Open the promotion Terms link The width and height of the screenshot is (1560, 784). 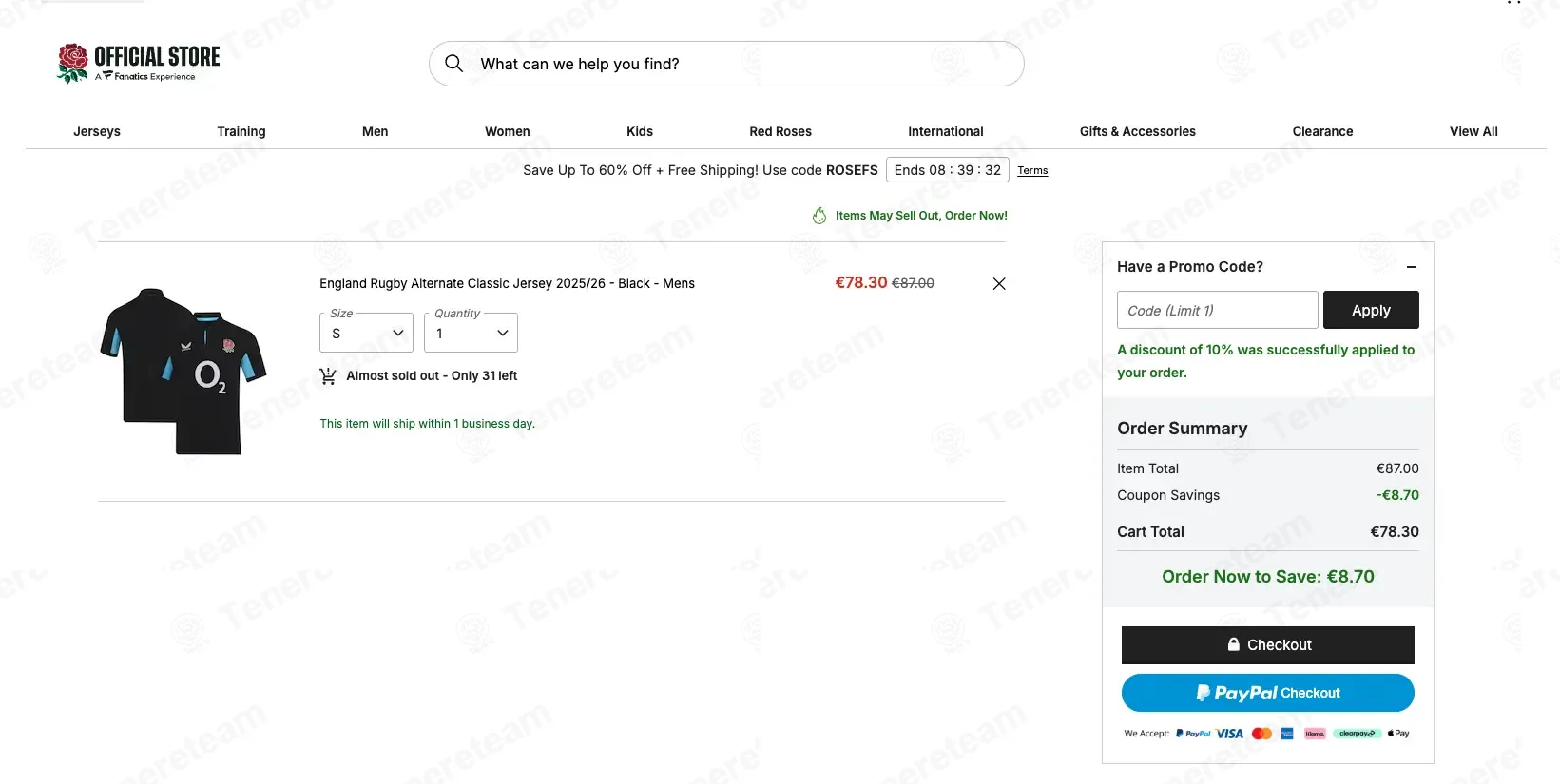coord(1032,171)
